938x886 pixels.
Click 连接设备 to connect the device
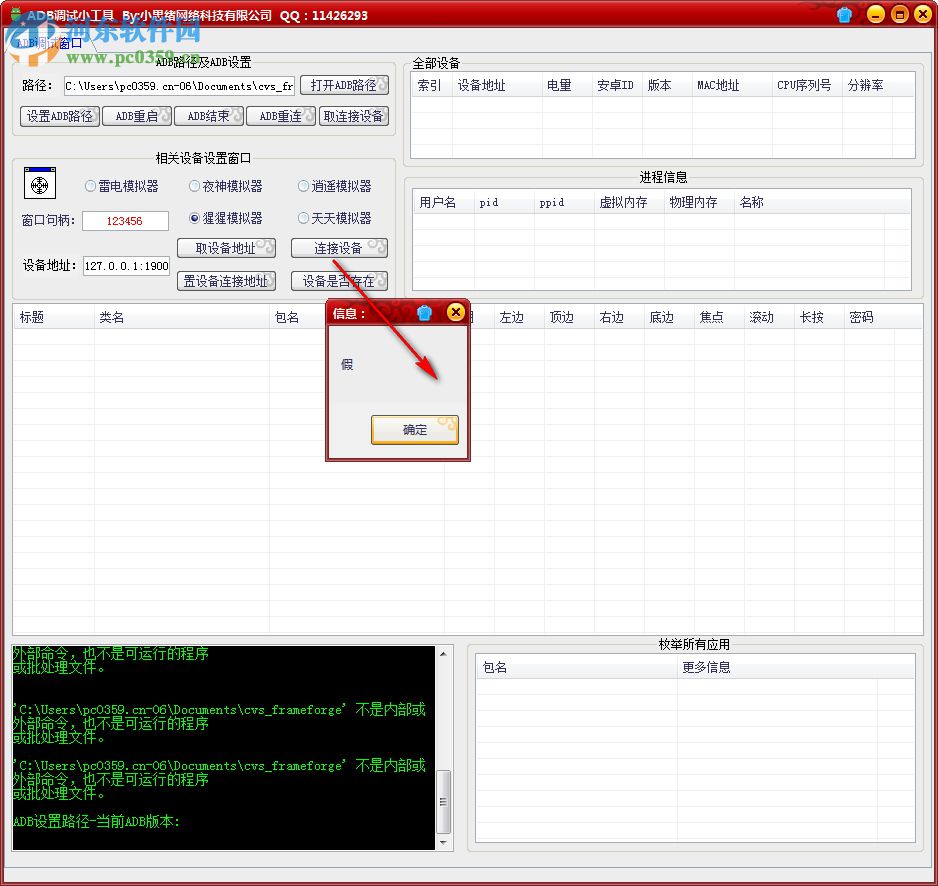(337, 247)
